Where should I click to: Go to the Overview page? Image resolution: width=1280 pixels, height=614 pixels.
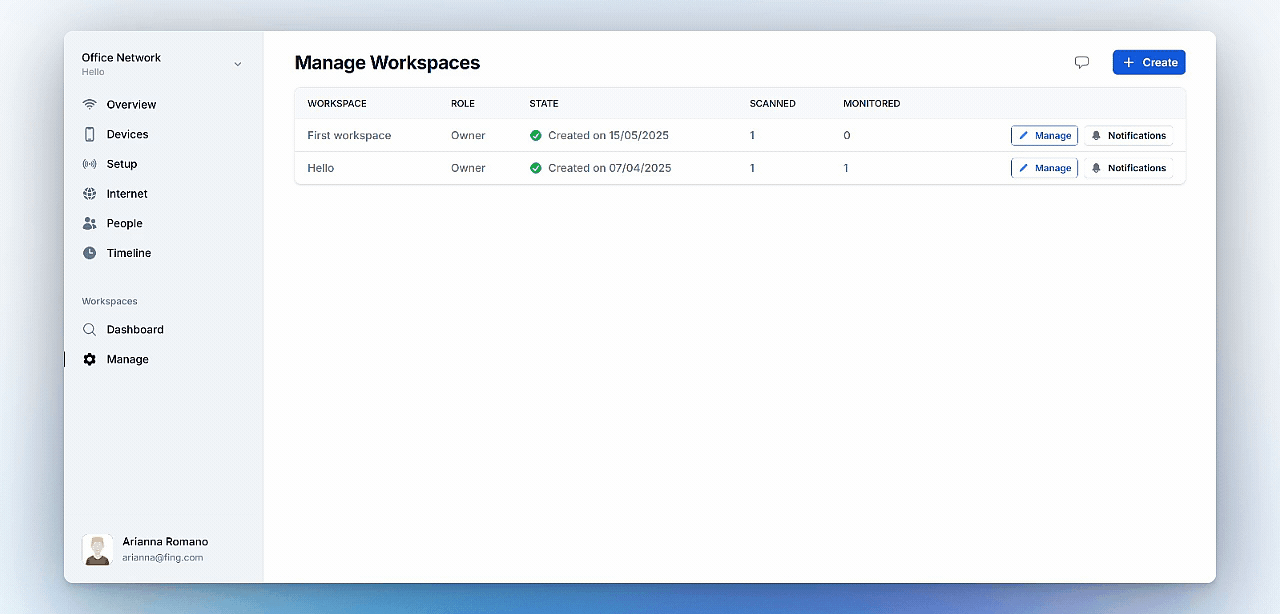click(131, 104)
